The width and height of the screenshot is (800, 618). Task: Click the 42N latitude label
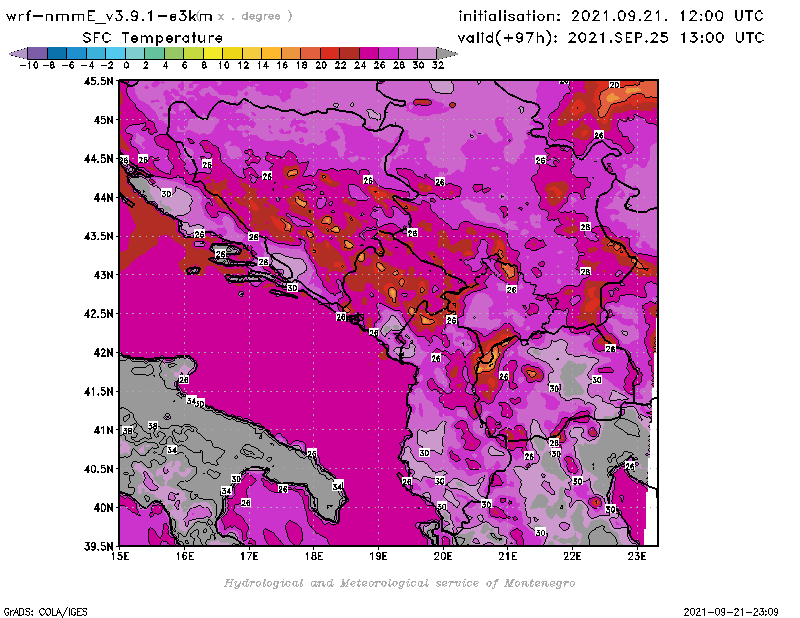pyautogui.click(x=104, y=352)
